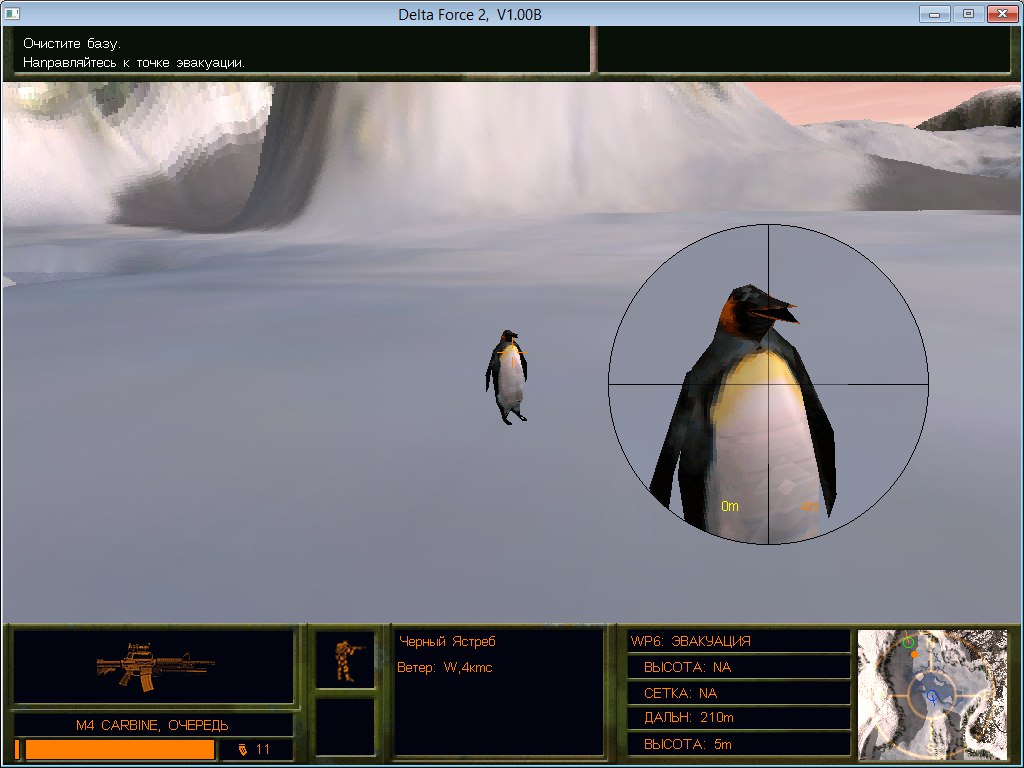Image resolution: width=1024 pixels, height=768 pixels.
Task: Click "ДАЛЬН: 210m" distance readout
Action: [688, 717]
